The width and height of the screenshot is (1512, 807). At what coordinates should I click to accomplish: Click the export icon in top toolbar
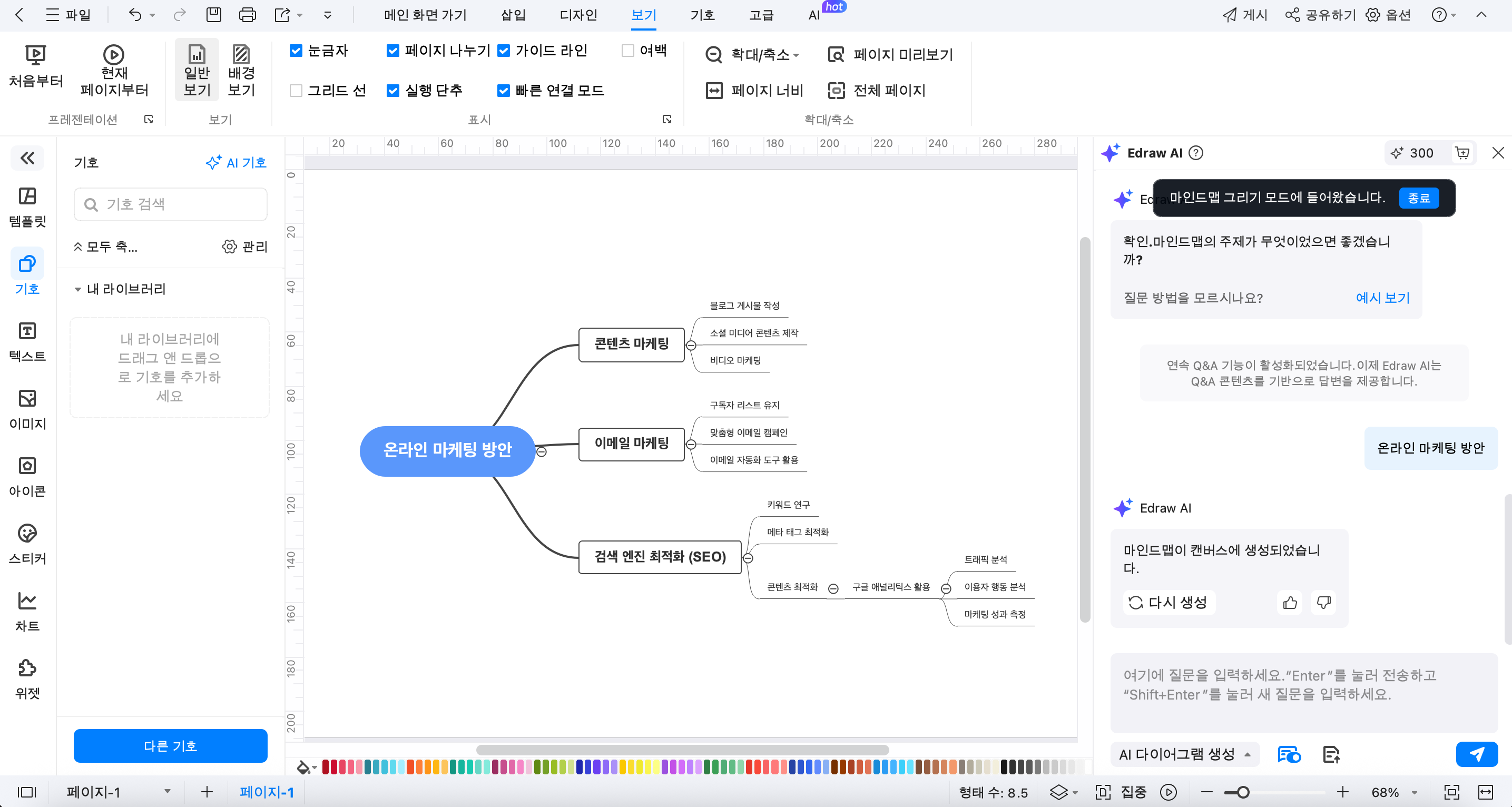pyautogui.click(x=282, y=15)
